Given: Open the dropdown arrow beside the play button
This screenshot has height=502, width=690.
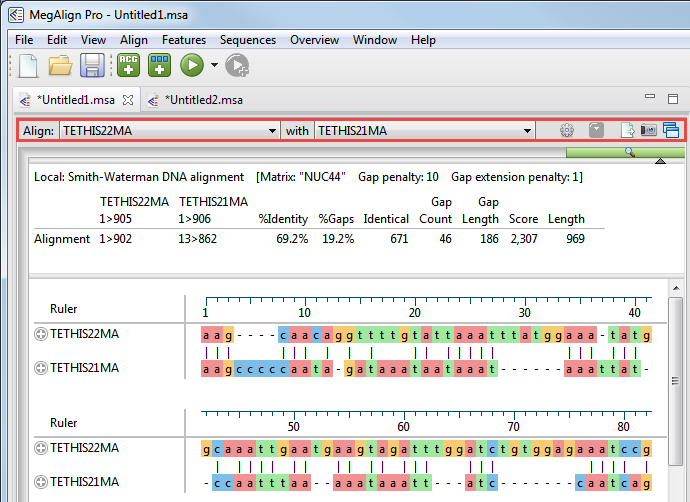Looking at the screenshot, I should point(214,65).
